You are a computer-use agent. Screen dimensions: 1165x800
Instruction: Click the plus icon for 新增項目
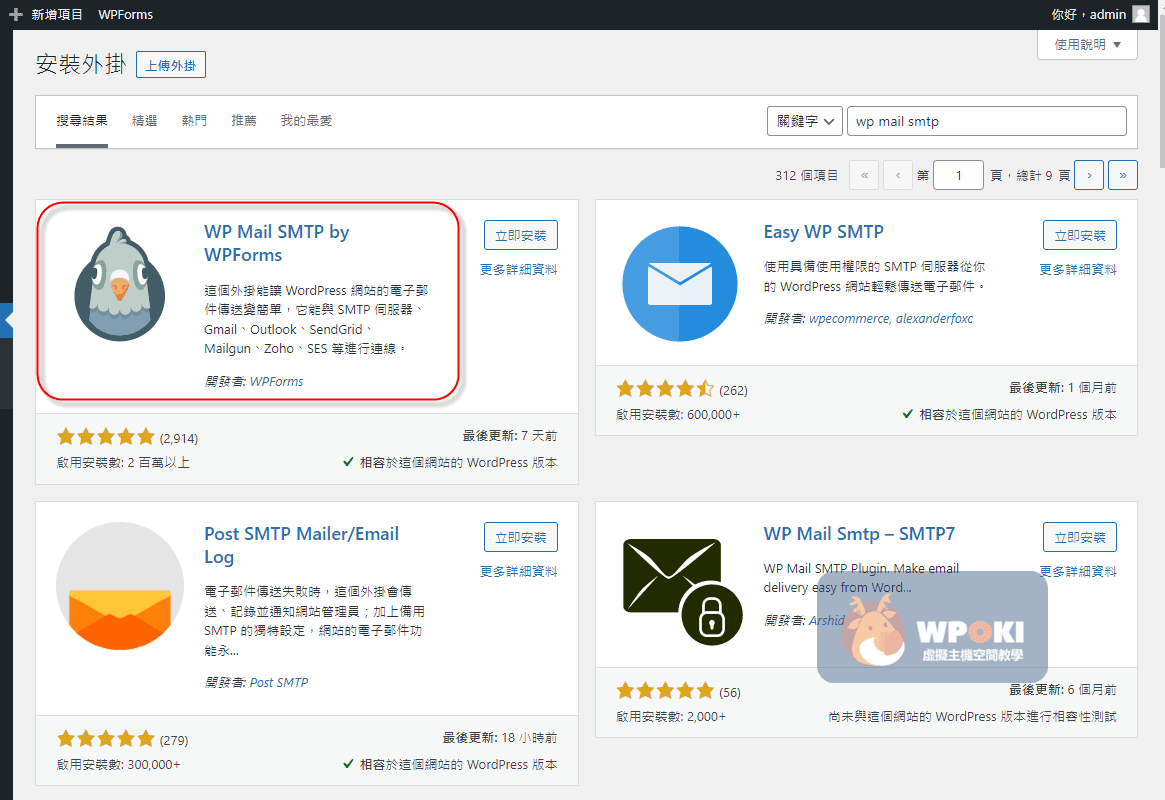coord(15,15)
